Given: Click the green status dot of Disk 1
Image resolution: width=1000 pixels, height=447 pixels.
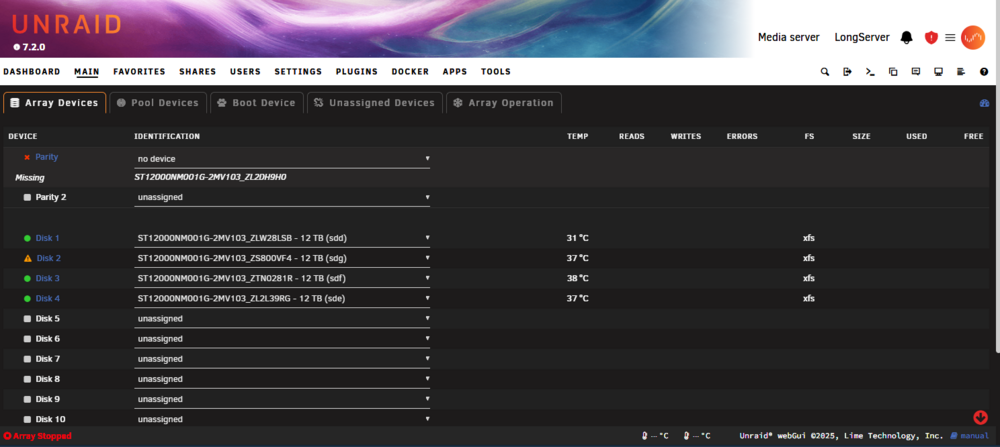Looking at the screenshot, I should [x=27, y=238].
